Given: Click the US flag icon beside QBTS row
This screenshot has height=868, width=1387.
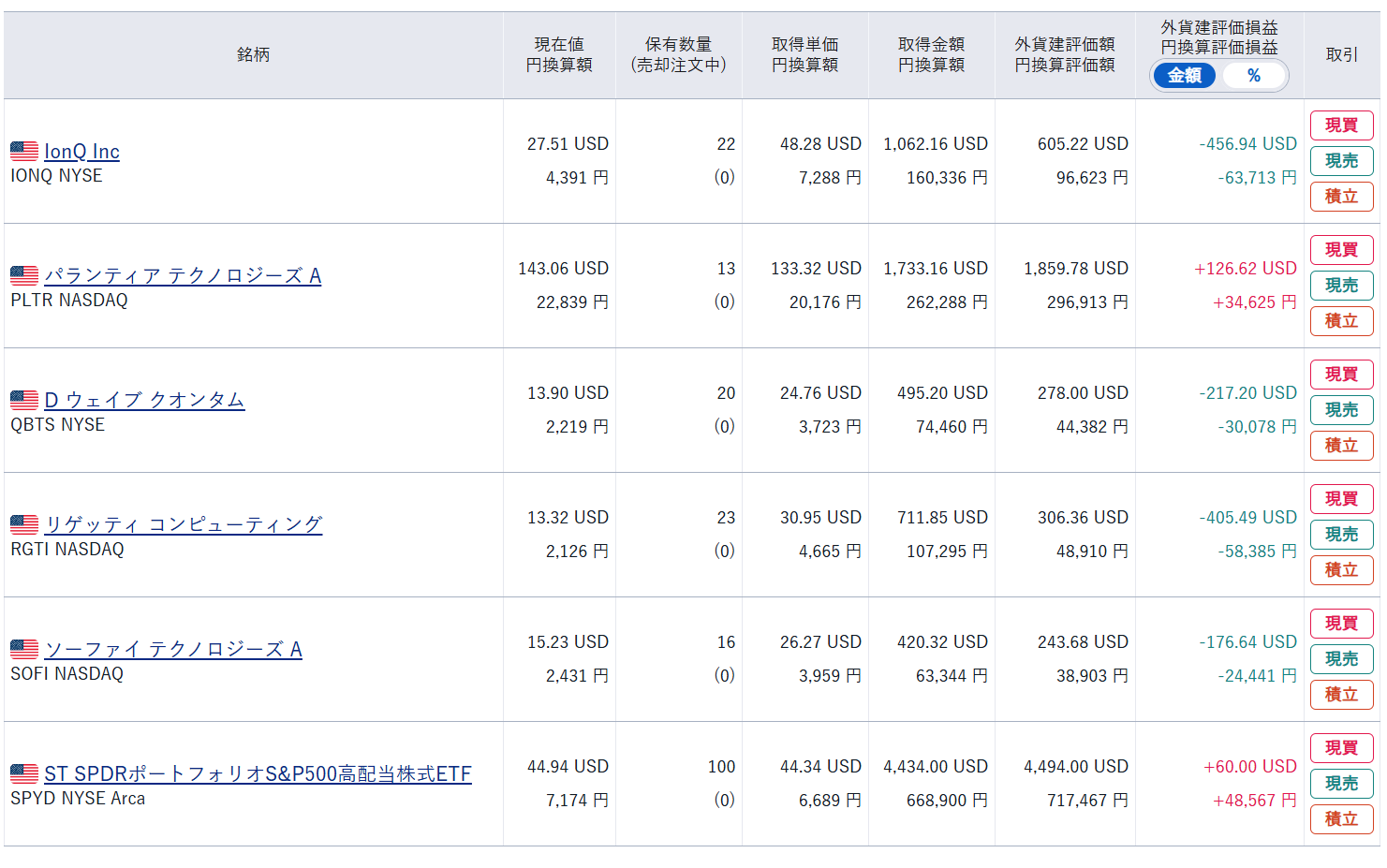Looking at the screenshot, I should point(24,400).
